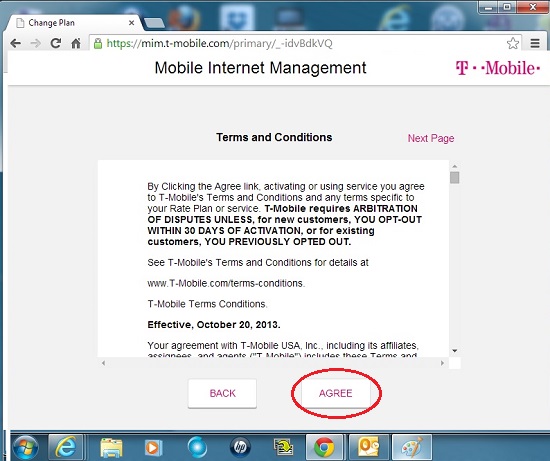Click the 'Effective, October 20, 2013.' text

pos(214,325)
